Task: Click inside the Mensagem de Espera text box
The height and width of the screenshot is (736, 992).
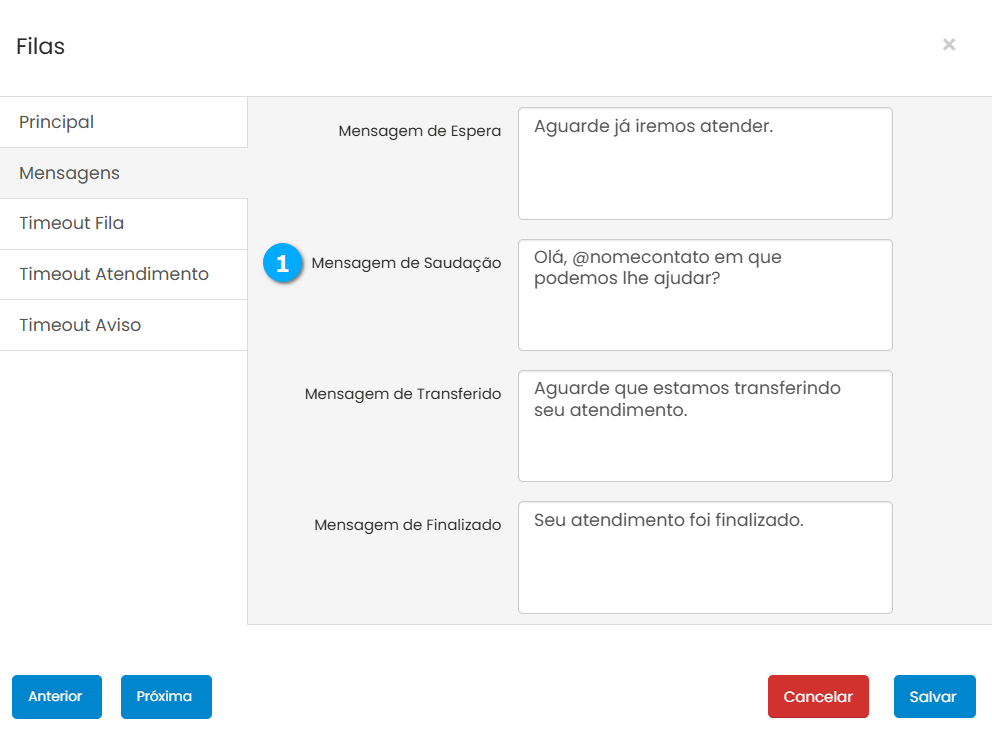Action: pos(704,164)
